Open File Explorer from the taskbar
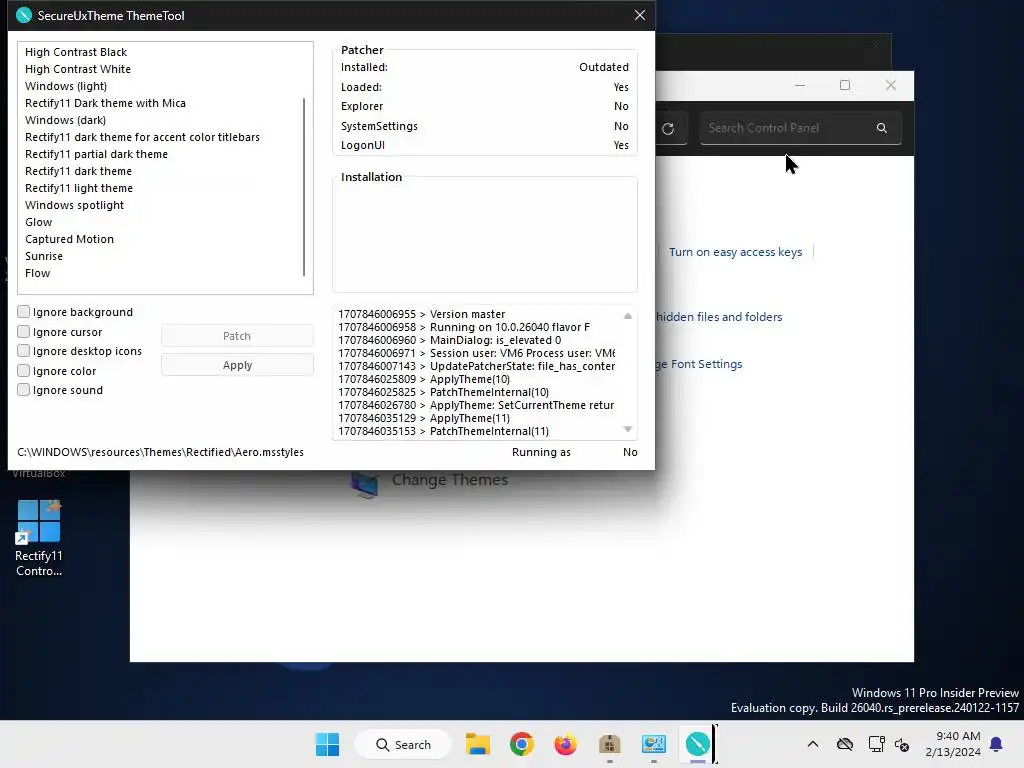Viewport: 1024px width, 768px height. tap(477, 744)
